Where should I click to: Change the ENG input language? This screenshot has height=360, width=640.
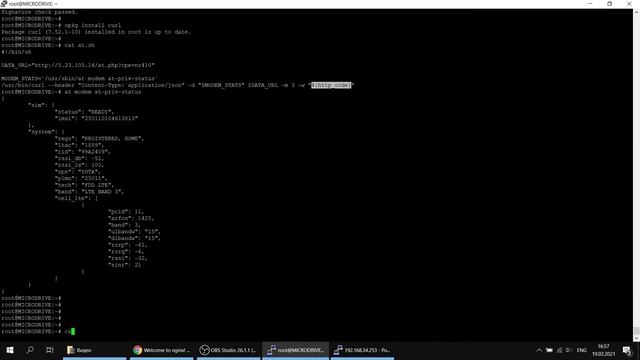coord(582,350)
